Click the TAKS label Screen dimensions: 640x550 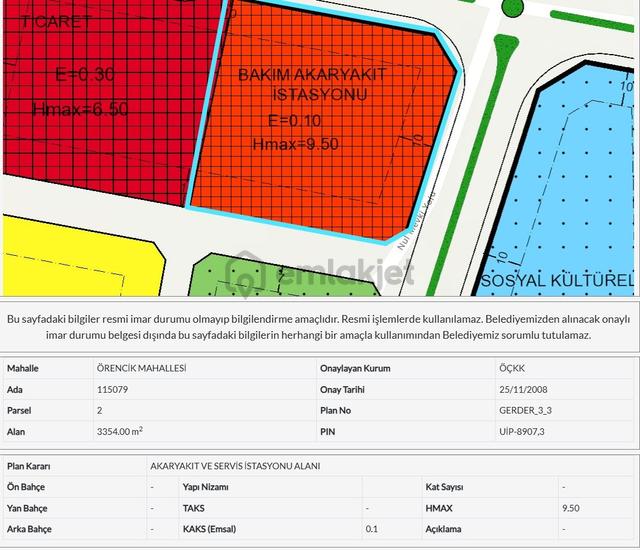click(x=193, y=508)
